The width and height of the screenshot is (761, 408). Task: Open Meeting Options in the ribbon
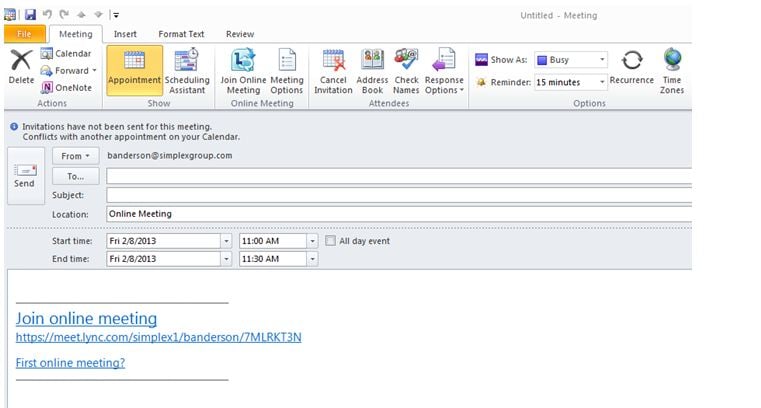[287, 70]
